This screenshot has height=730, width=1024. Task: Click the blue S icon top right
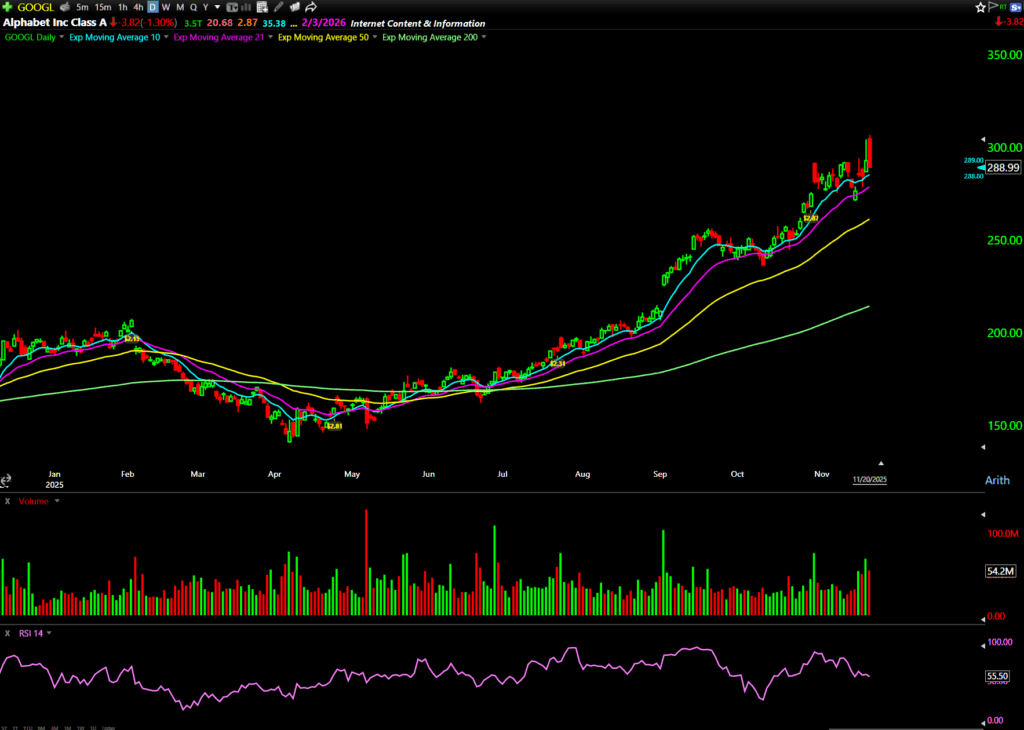[x=1015, y=7]
